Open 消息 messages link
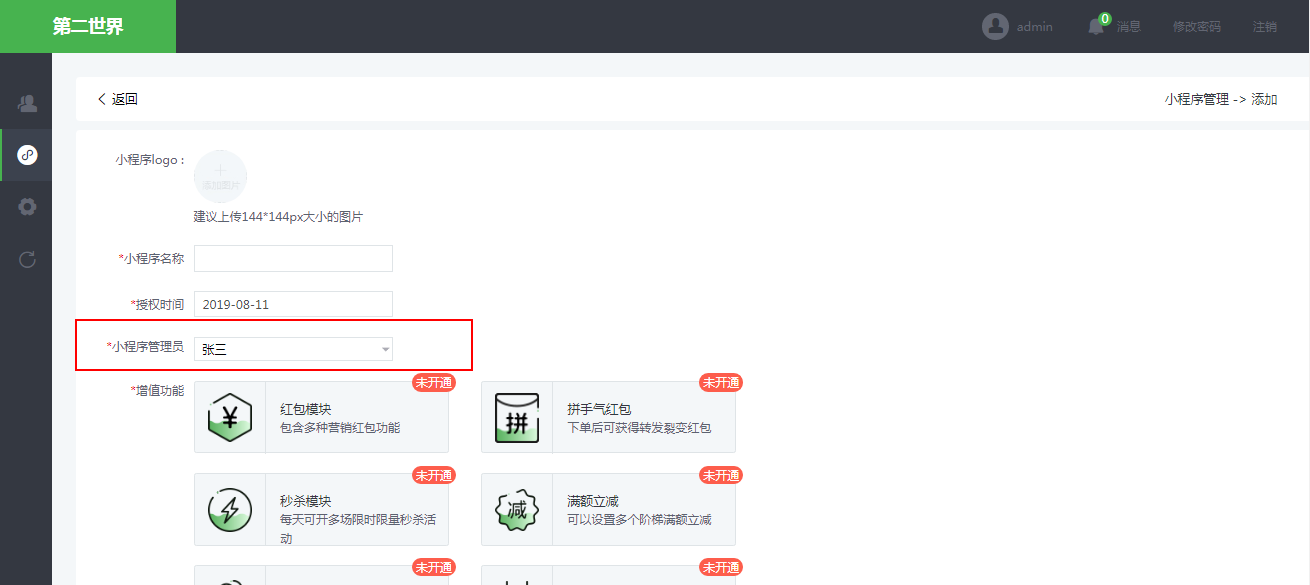Image resolution: width=1310 pixels, height=585 pixels. click(1129, 27)
